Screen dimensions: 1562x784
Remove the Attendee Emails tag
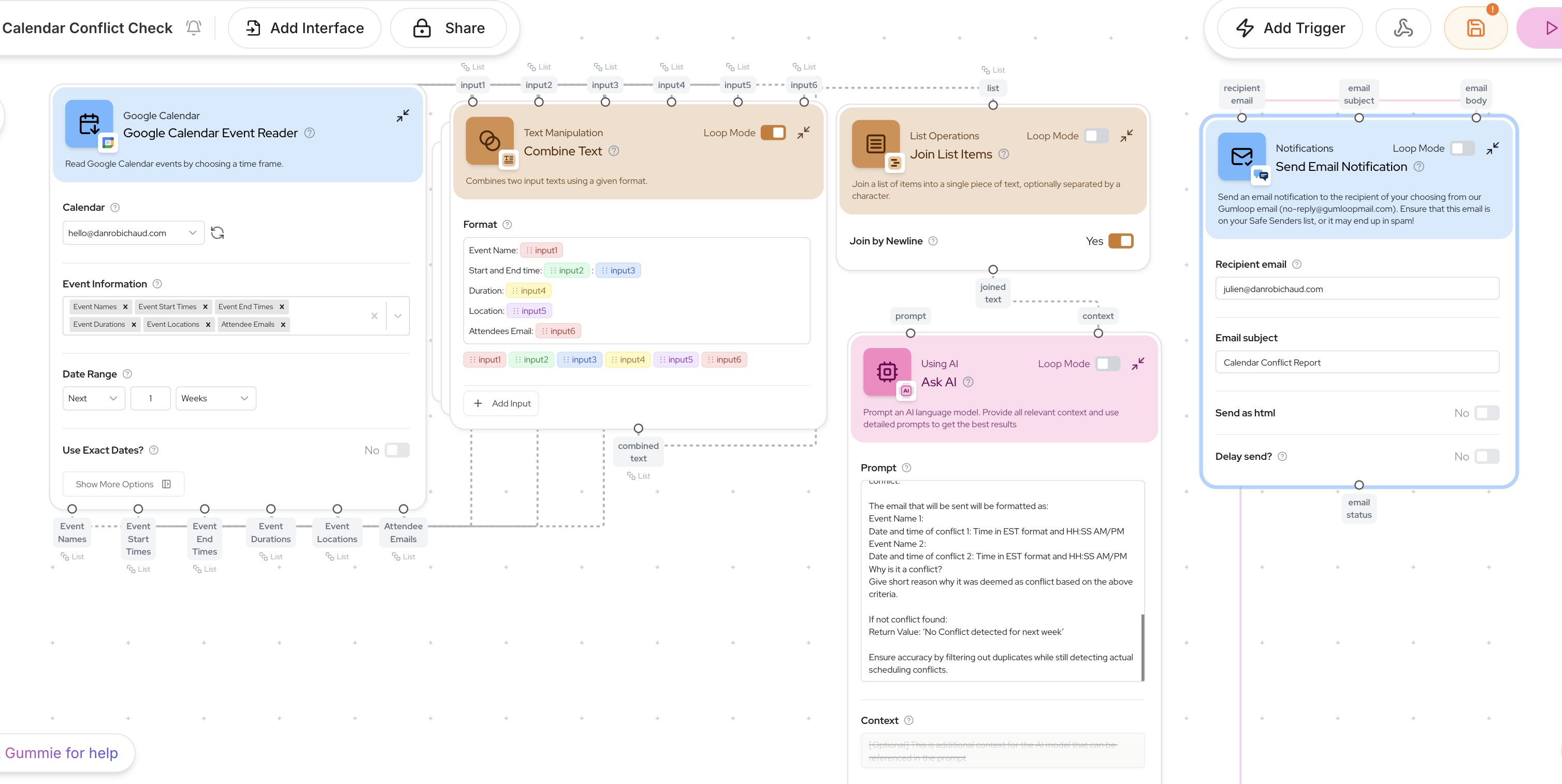tap(283, 324)
